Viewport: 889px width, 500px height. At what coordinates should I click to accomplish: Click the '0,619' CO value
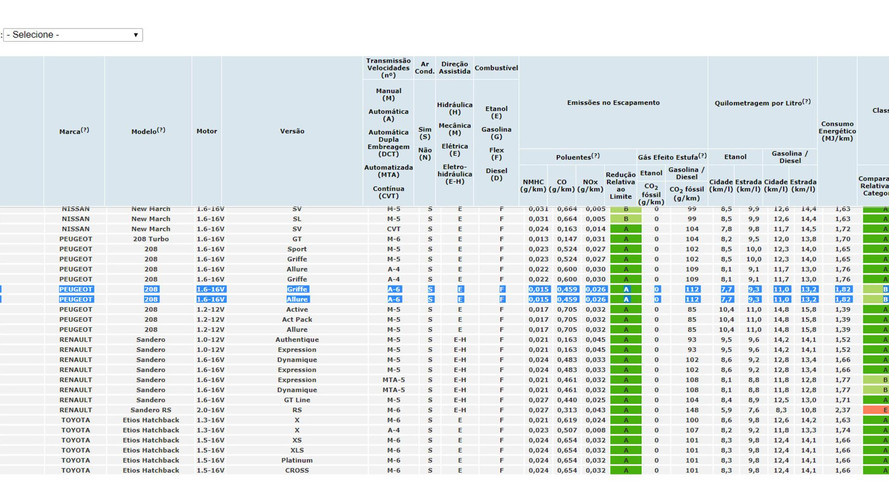point(566,421)
